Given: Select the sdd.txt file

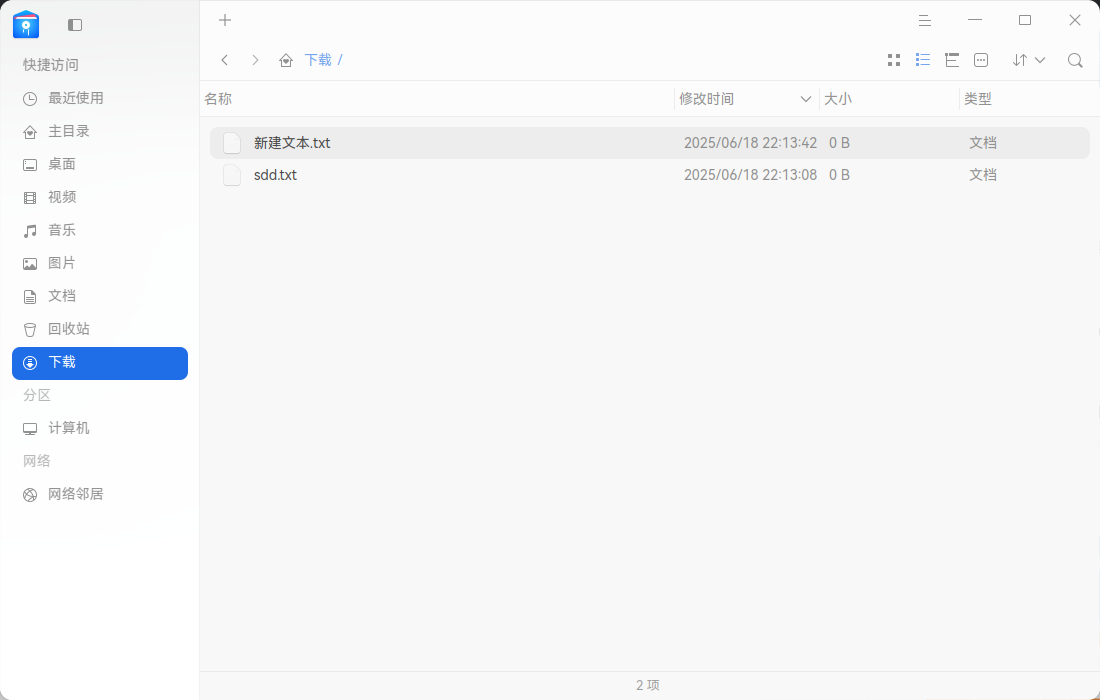Looking at the screenshot, I should [x=650, y=175].
